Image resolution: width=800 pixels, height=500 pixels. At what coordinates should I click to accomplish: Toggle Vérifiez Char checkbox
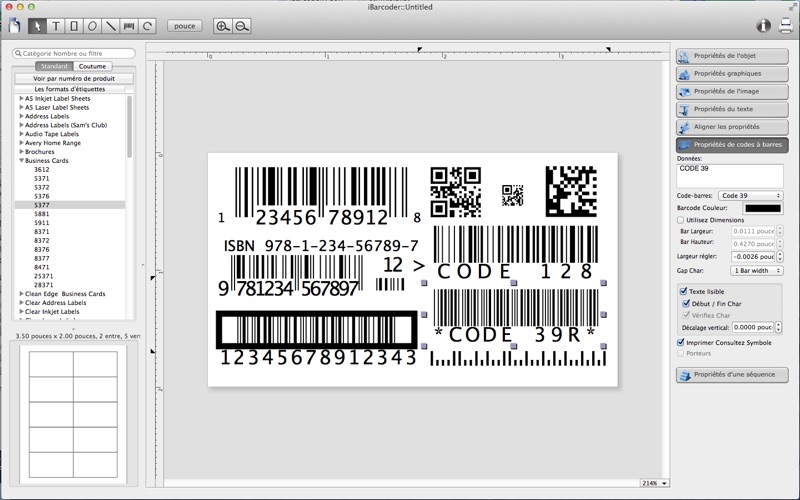tap(686, 315)
